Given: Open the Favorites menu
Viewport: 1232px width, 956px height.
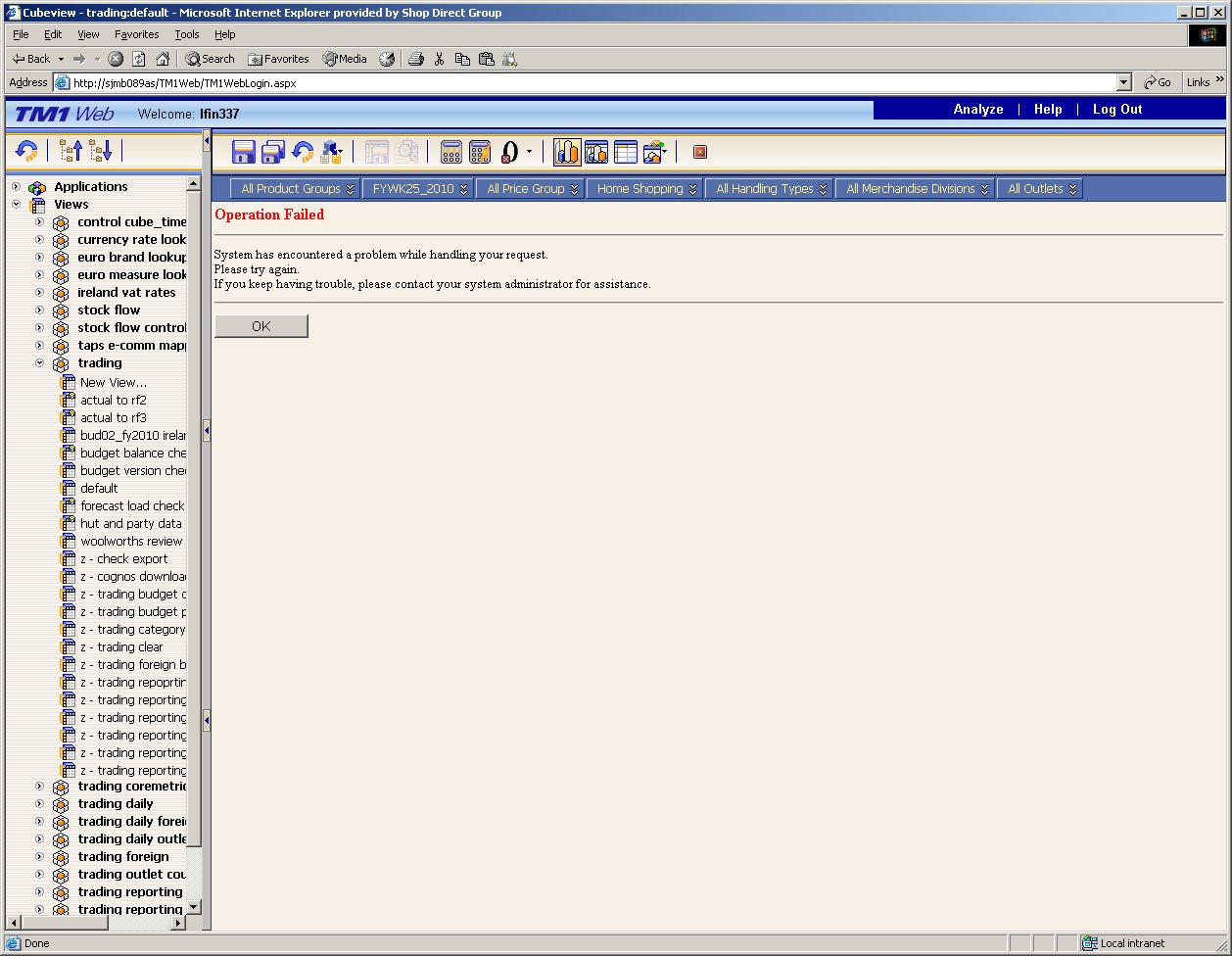Looking at the screenshot, I should [136, 34].
